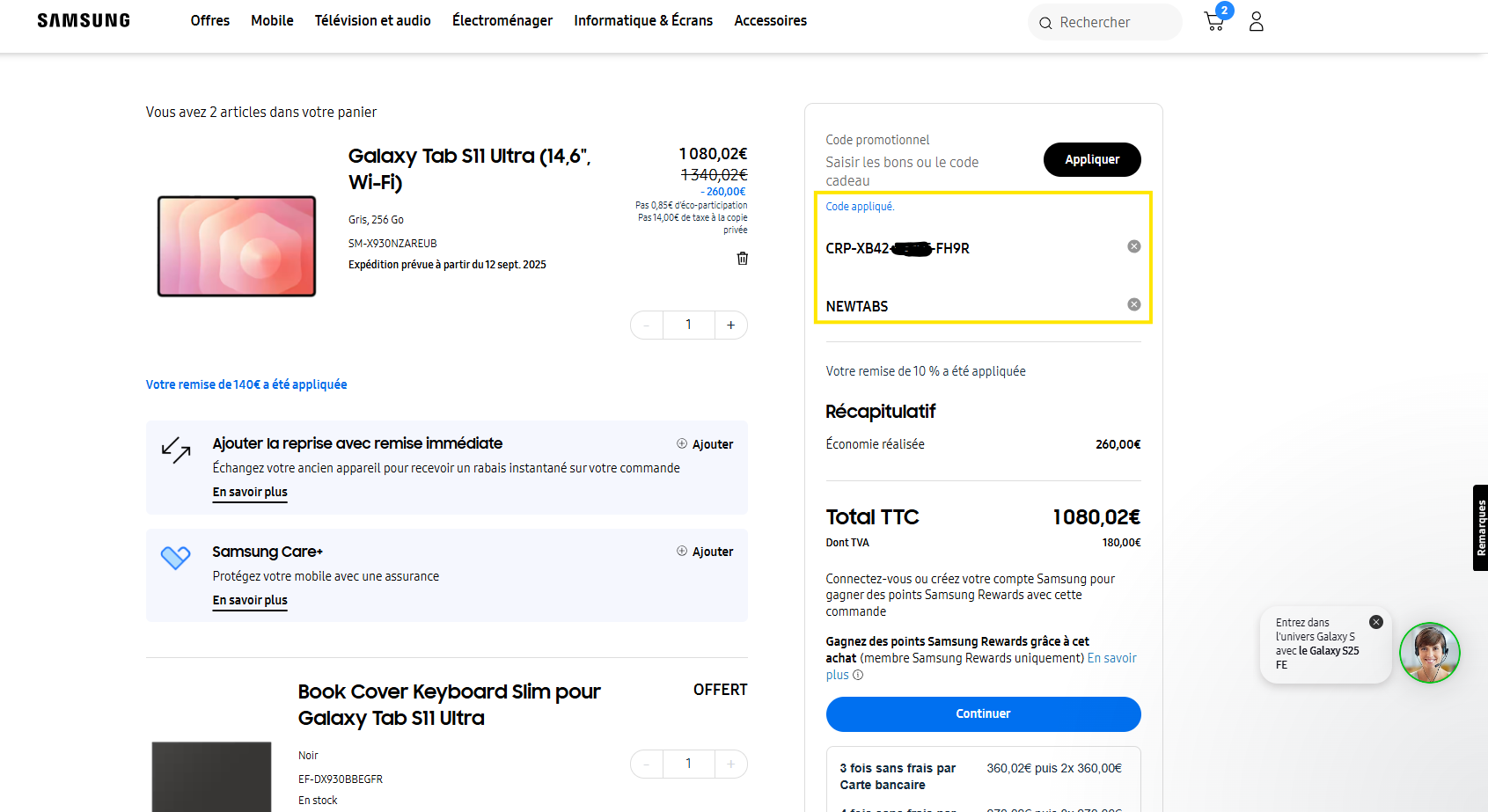Click the blue Continuer button
Image resolution: width=1488 pixels, height=812 pixels.
[x=983, y=714]
